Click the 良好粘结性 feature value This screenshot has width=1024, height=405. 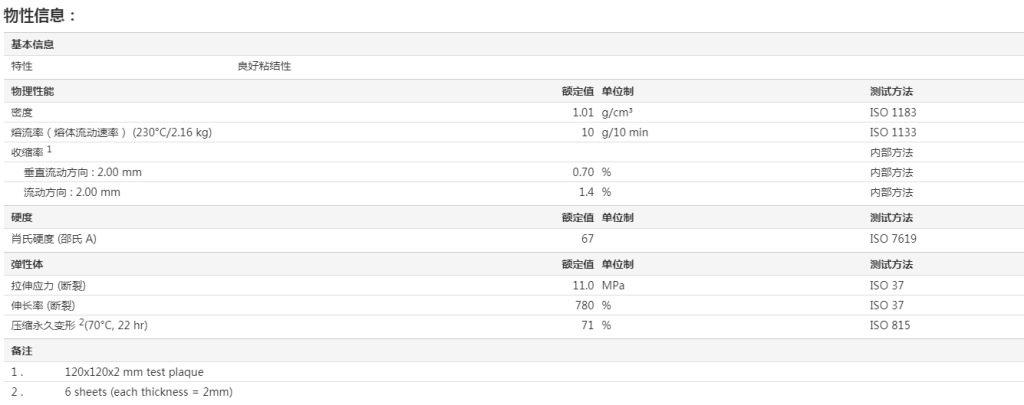[264, 66]
